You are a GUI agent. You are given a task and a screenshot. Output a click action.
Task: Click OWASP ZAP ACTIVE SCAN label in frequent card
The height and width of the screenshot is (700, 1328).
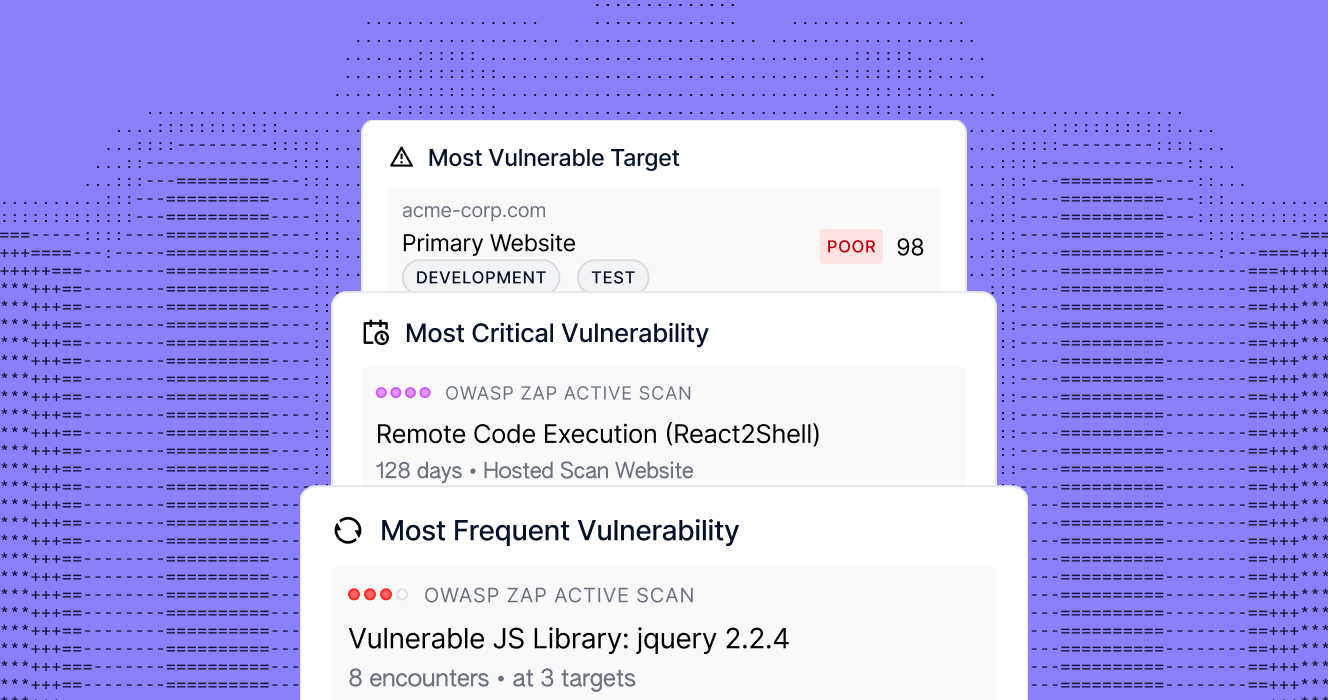click(559, 595)
